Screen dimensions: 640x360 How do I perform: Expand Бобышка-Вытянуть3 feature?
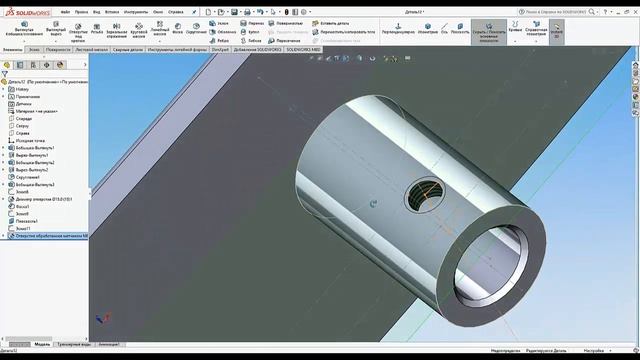(4, 184)
